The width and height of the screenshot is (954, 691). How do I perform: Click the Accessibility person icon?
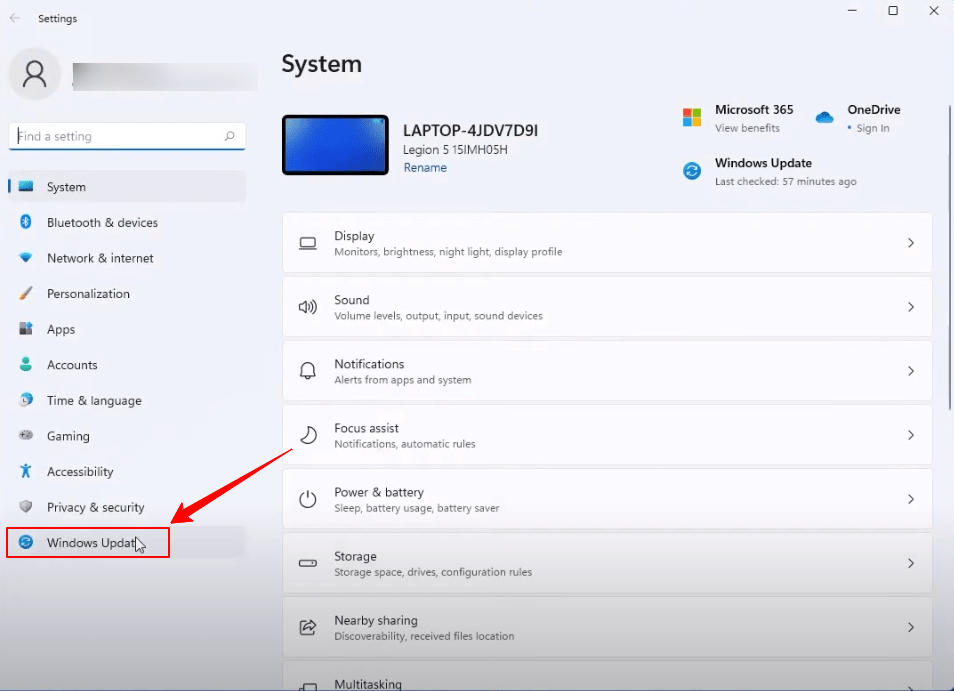[26, 472]
